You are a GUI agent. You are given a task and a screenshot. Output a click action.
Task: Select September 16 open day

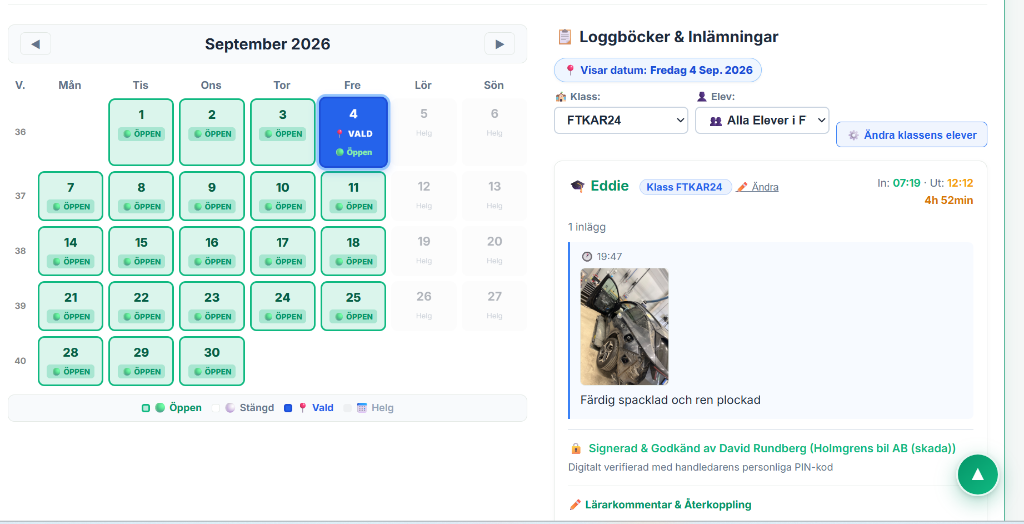212,251
